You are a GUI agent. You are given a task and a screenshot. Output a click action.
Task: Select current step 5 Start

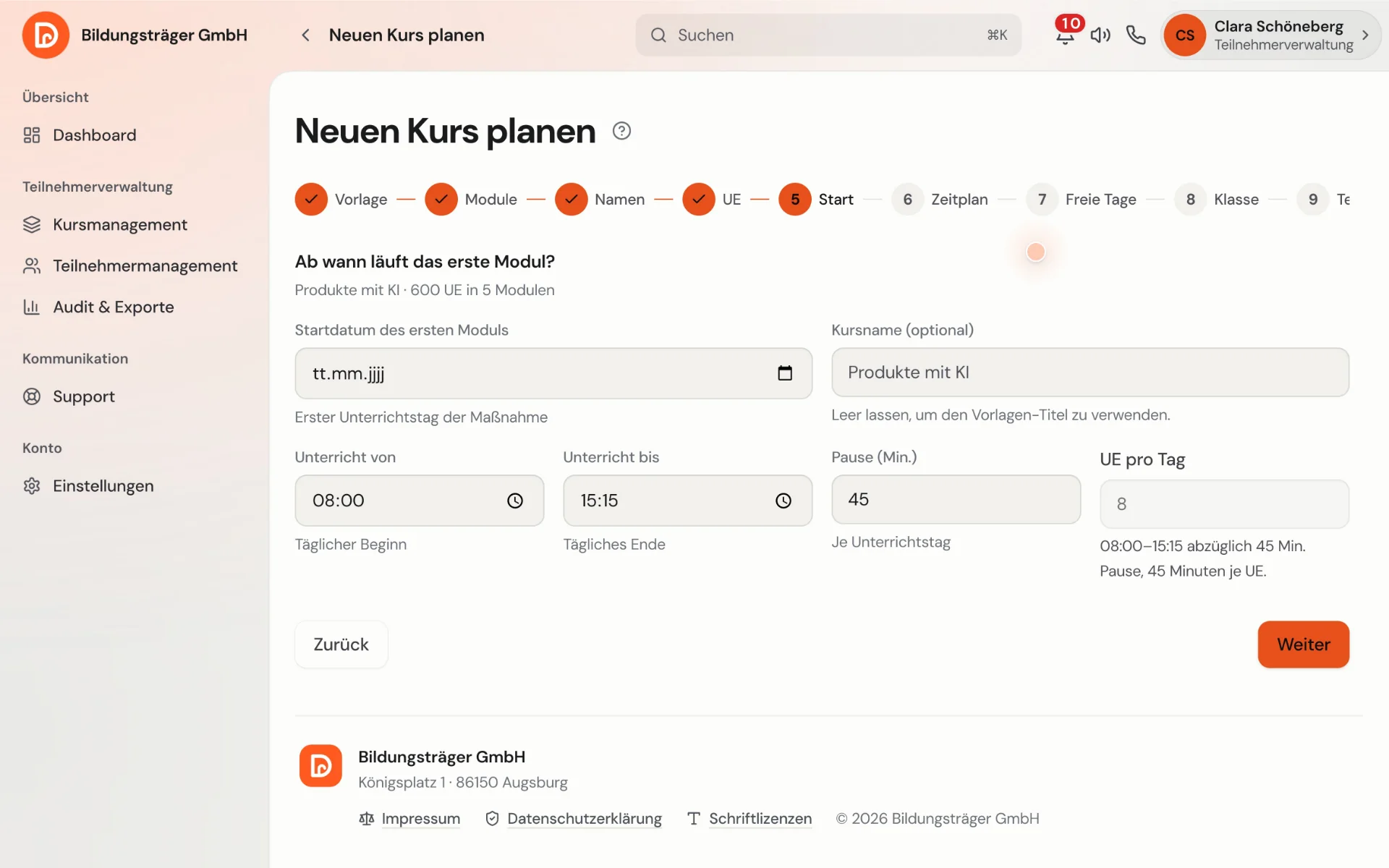point(816,199)
